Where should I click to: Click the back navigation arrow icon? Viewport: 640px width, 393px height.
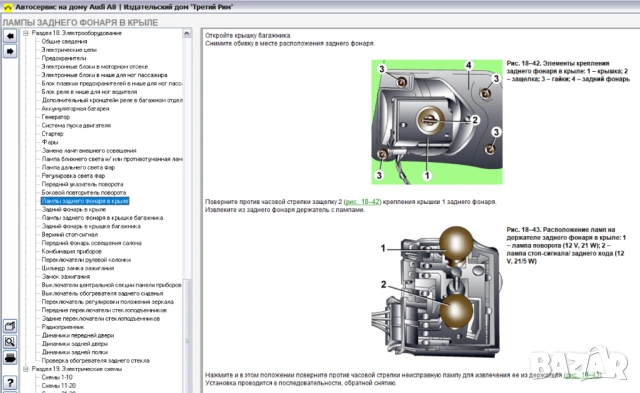tap(10, 36)
